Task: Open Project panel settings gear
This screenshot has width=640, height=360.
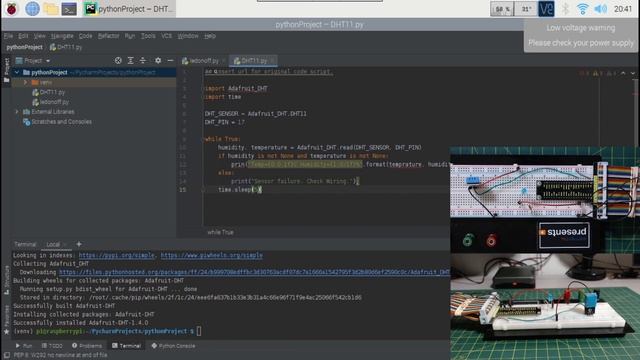Action: (158, 60)
